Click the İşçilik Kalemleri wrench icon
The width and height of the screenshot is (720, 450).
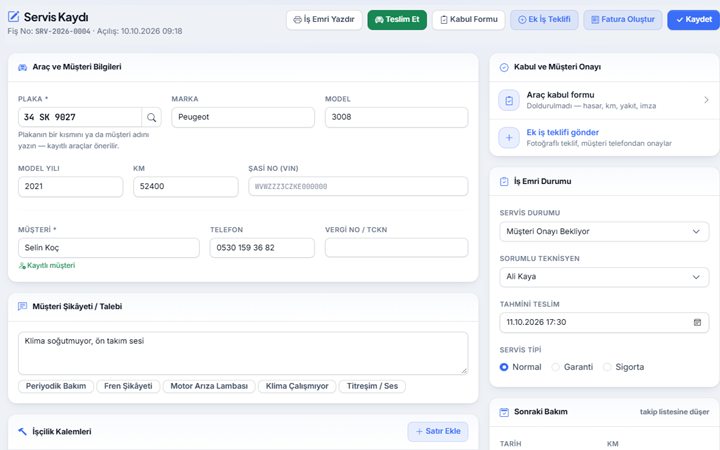pos(22,432)
